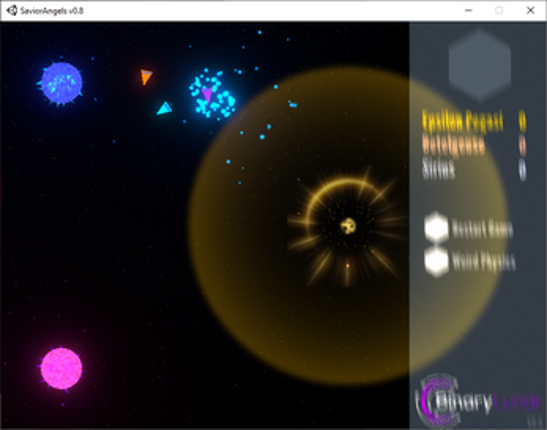
Task: Click the BinaryLunar logo
Action: [478, 401]
